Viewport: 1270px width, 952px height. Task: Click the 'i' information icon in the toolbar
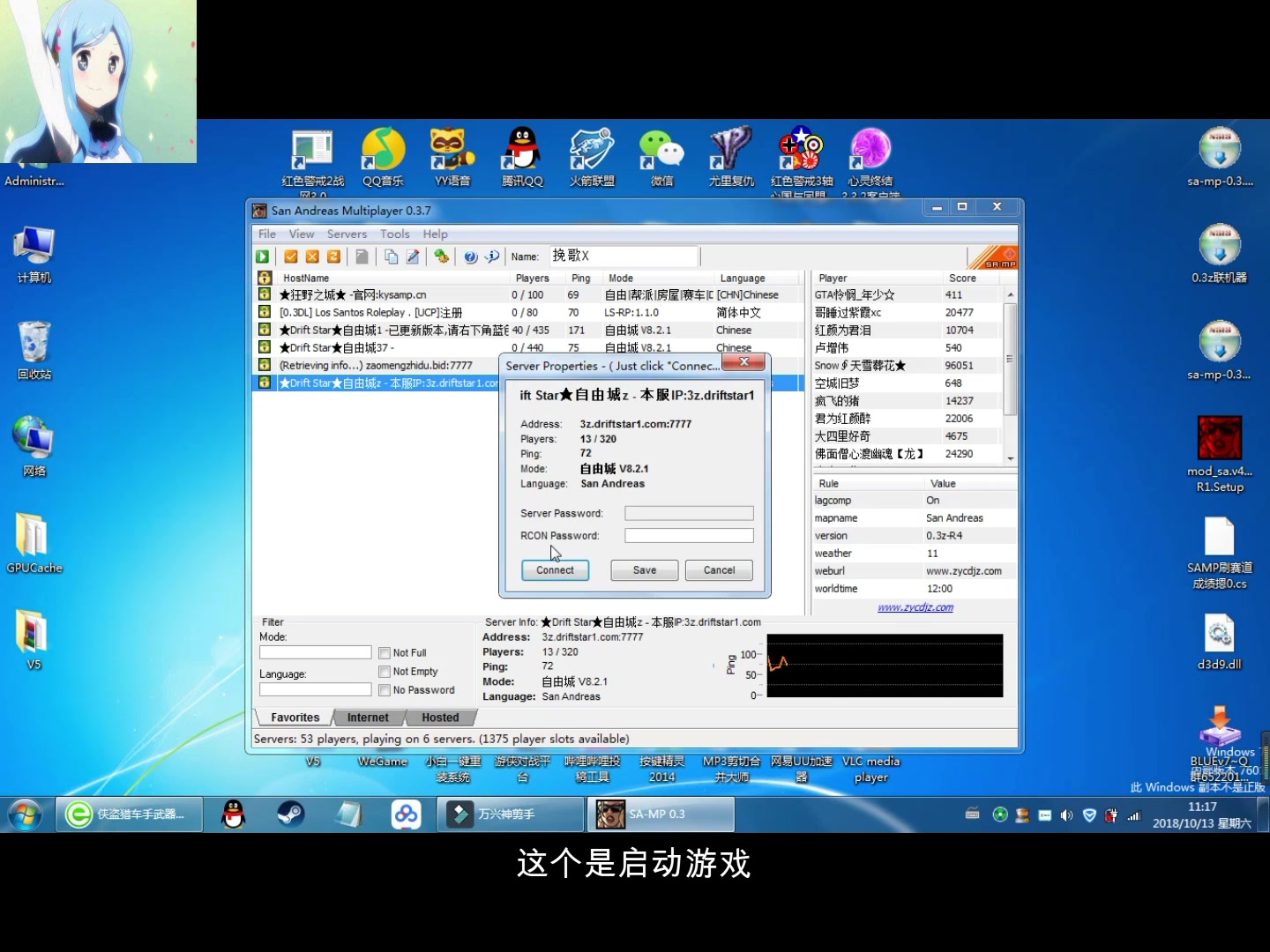click(492, 257)
